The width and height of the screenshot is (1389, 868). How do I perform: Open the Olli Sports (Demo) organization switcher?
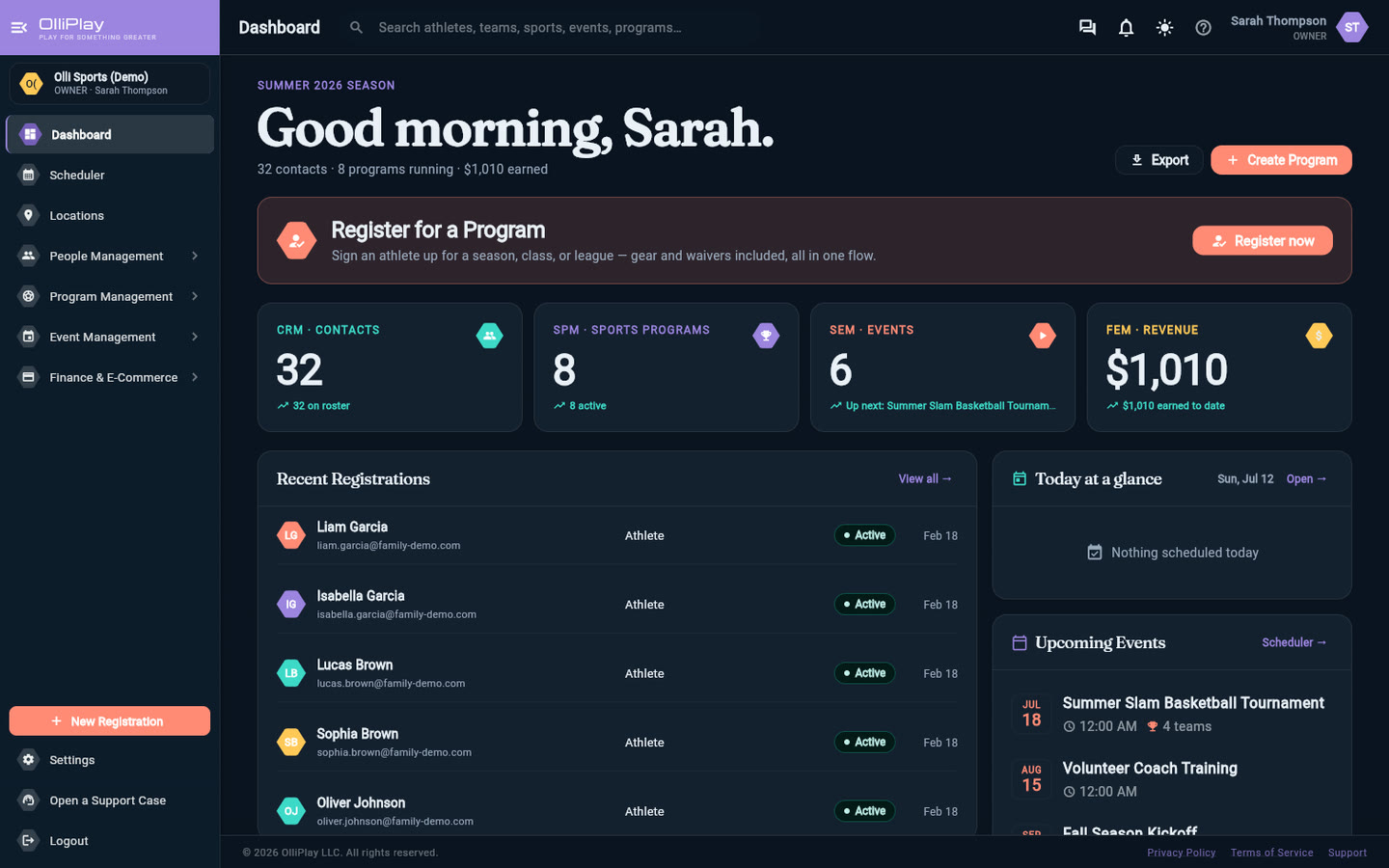coord(110,83)
